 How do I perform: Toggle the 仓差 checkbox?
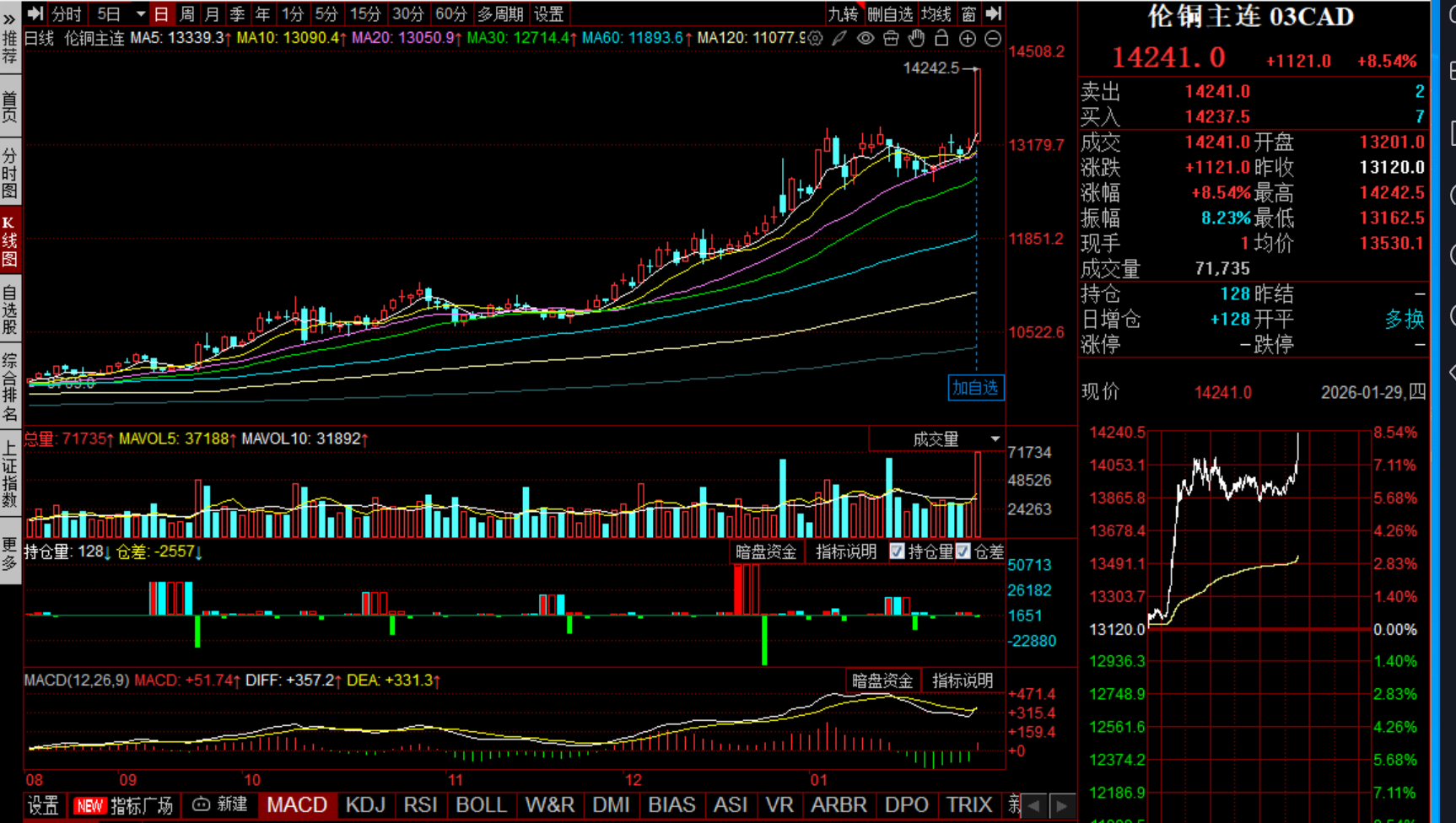tap(963, 551)
